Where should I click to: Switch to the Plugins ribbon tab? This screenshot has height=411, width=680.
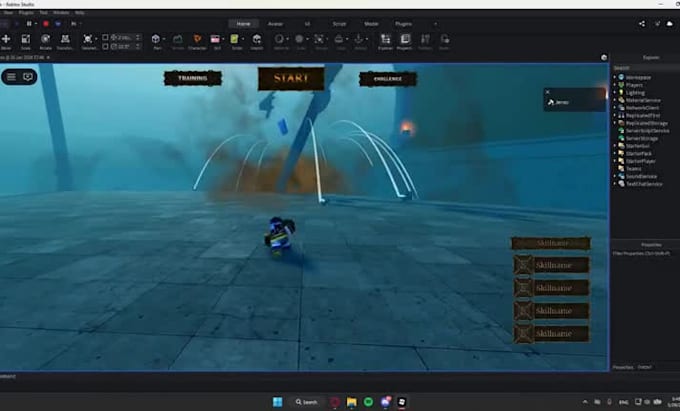[x=403, y=24]
